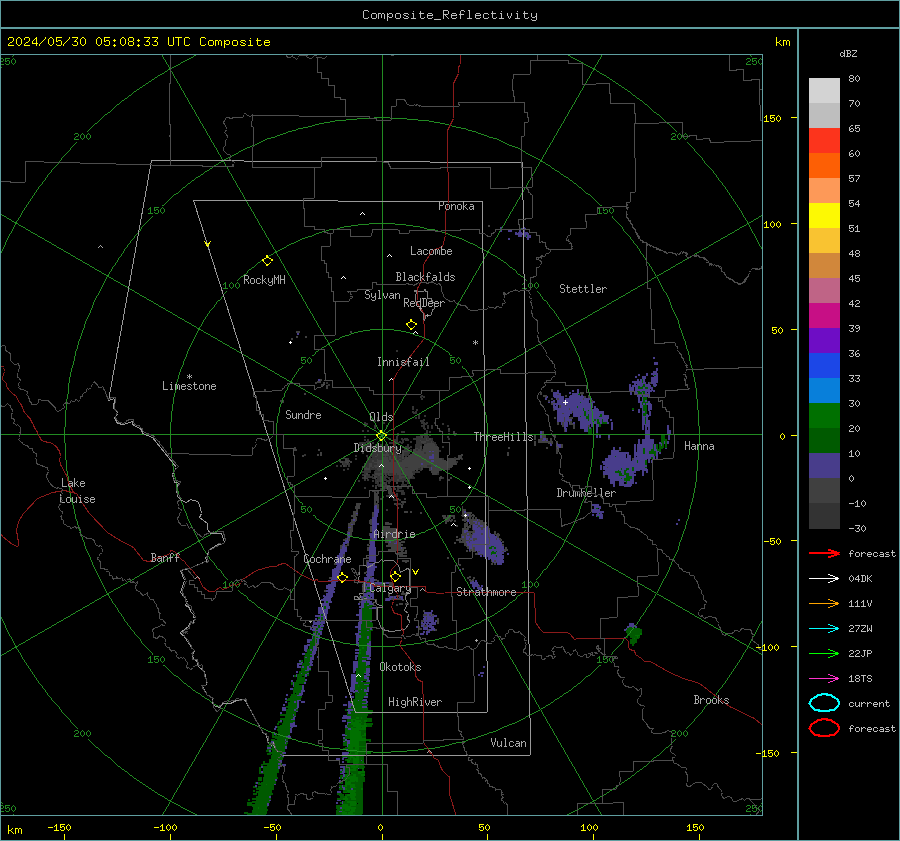Click the Limestone label
This screenshot has height=841, width=900.
(189, 386)
